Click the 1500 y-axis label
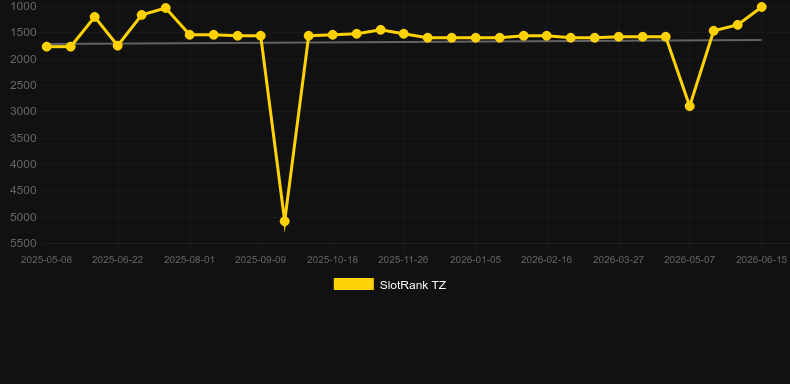The width and height of the screenshot is (790, 384). tap(24, 33)
